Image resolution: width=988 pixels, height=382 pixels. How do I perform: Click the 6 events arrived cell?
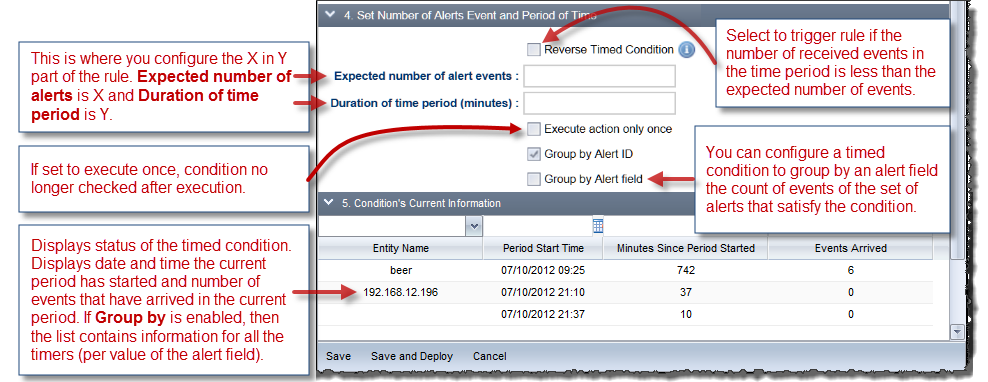click(851, 270)
